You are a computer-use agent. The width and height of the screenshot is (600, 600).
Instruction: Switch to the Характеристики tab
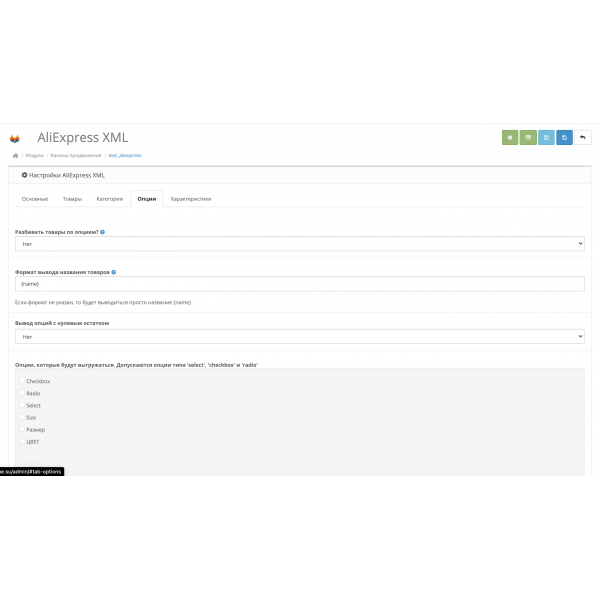point(191,199)
